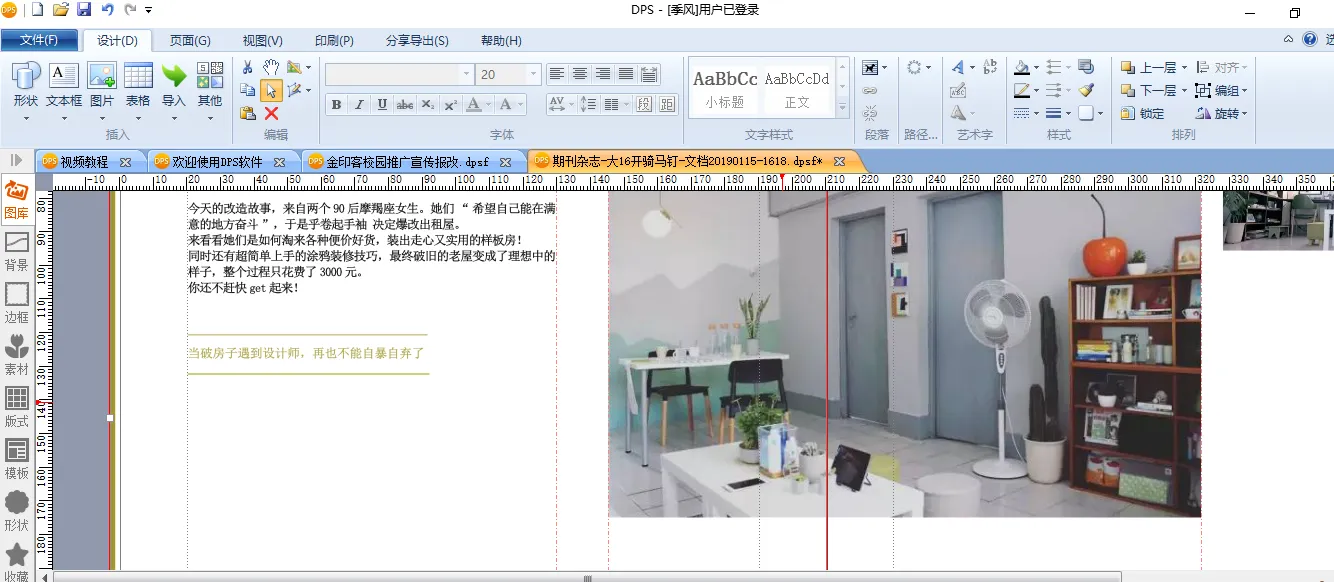The image size is (1334, 582).
Task: Click the format painter brush icon
Action: 1086,90
